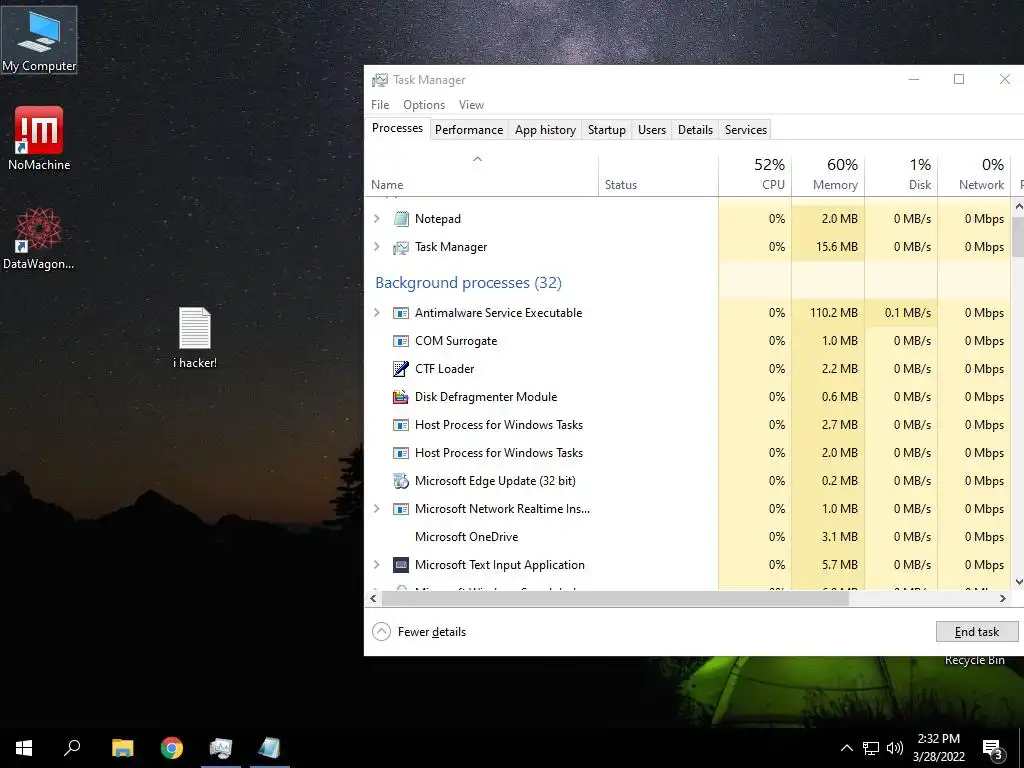Switch to the Users tab

[x=652, y=130]
